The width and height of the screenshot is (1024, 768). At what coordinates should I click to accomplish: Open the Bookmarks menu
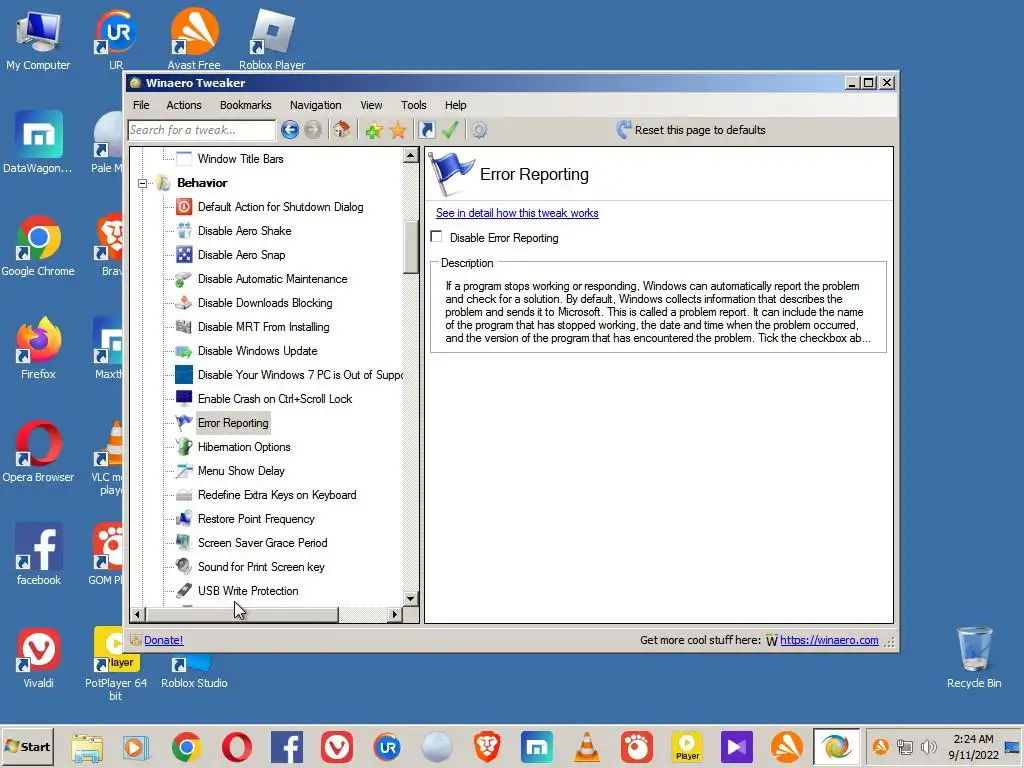pyautogui.click(x=246, y=105)
